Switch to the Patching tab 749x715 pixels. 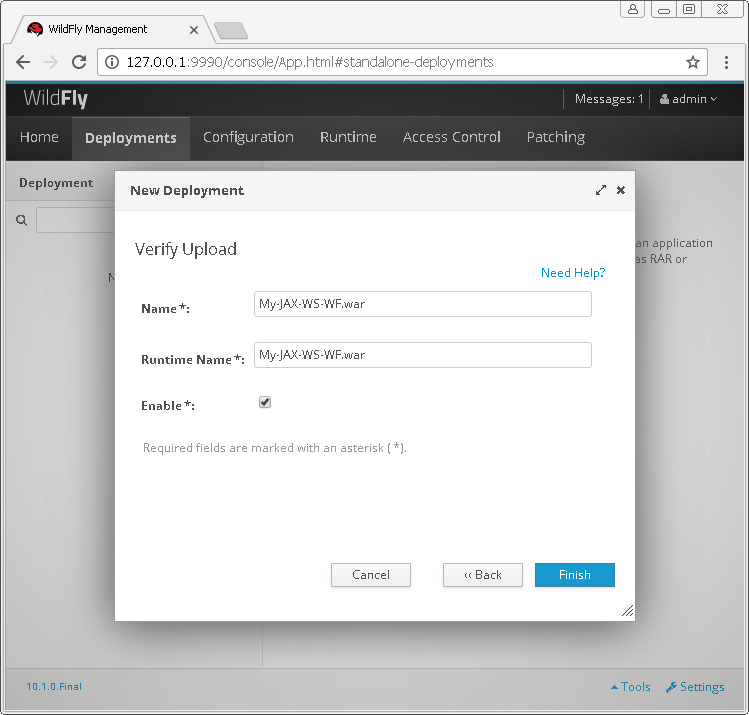(556, 137)
